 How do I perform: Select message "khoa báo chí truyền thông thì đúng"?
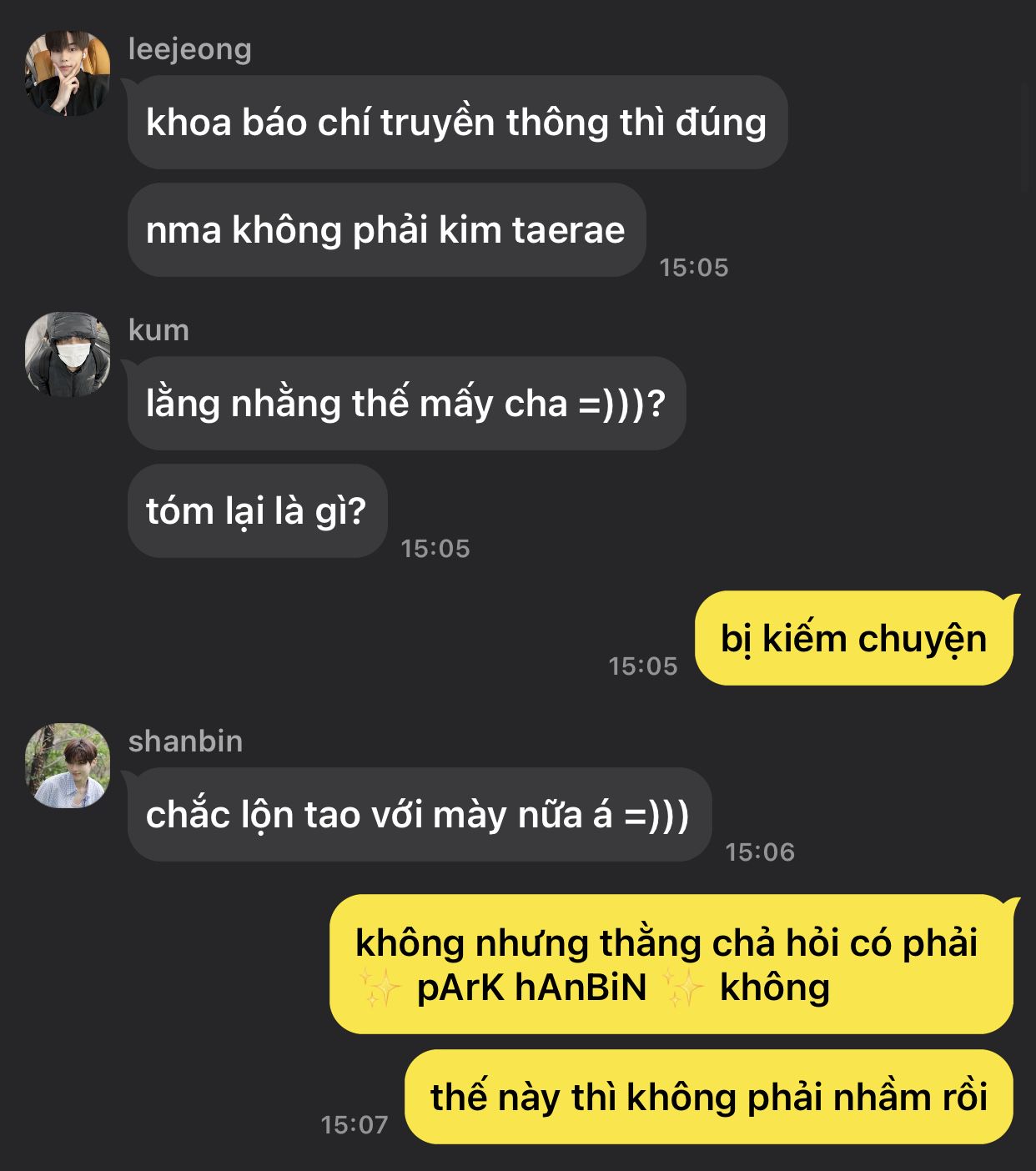(457, 123)
